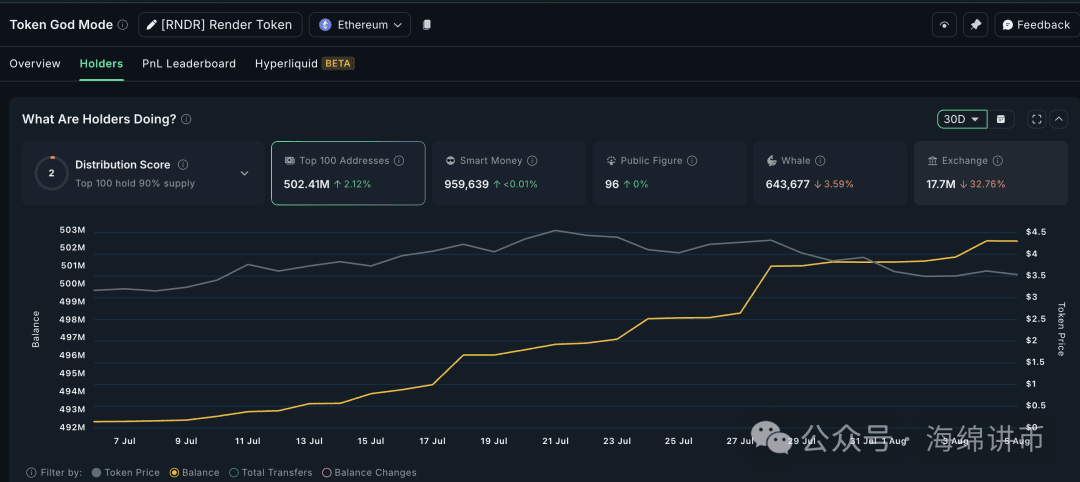Click the Top 100 Addresses card icon
The image size is (1080, 482).
point(289,160)
